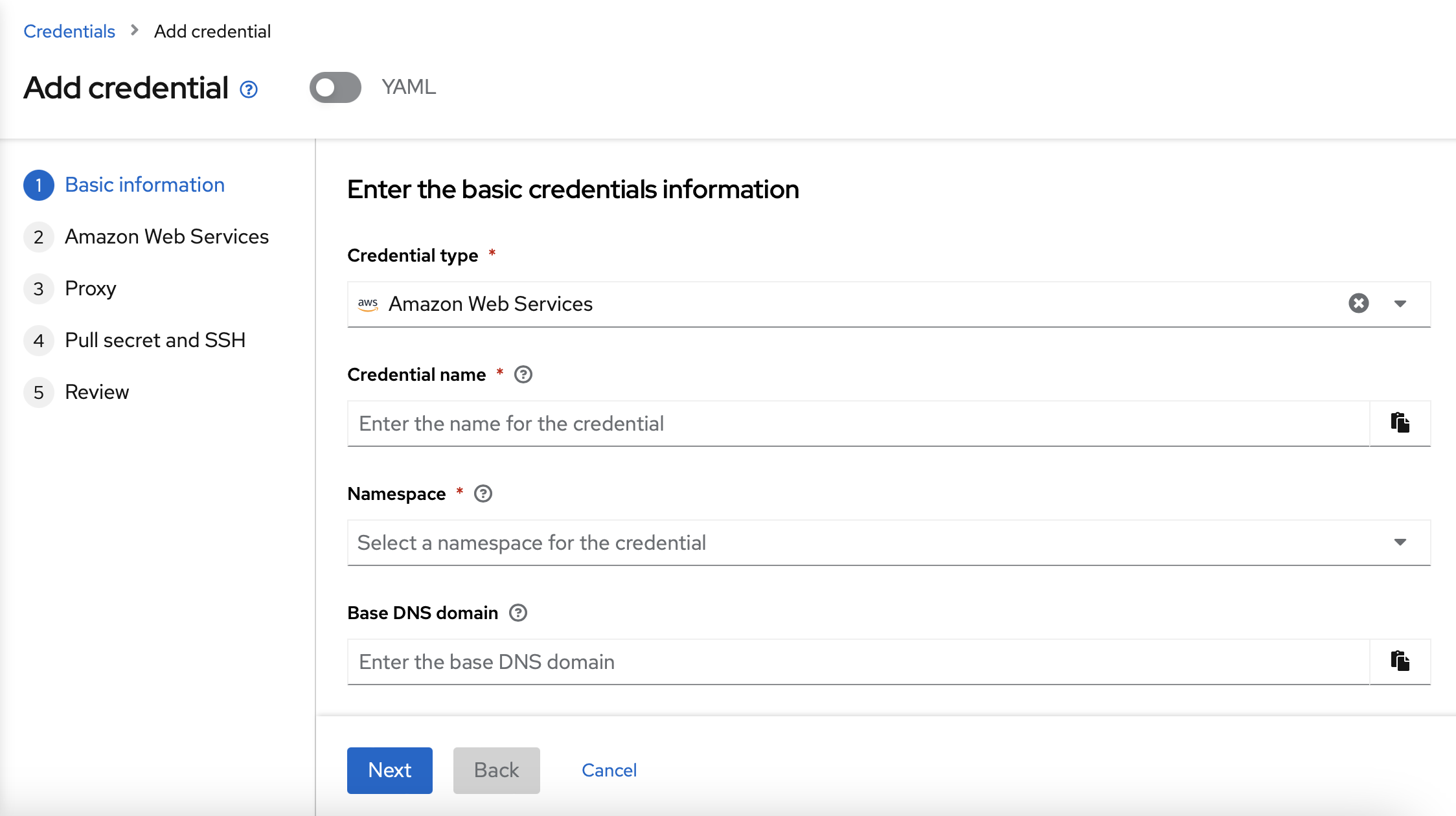Click the Add credential breadcrumb text

212,31
